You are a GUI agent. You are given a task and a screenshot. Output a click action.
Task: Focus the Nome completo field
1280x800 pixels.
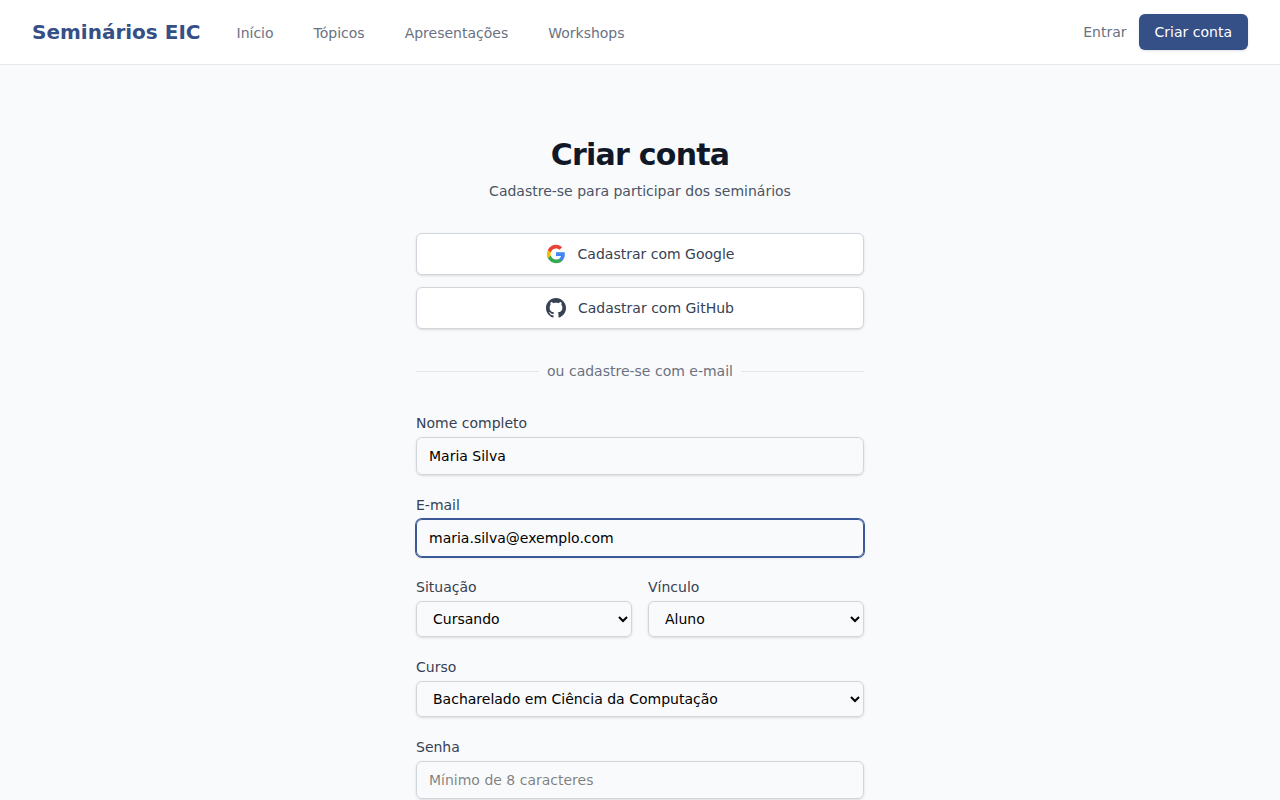point(640,456)
